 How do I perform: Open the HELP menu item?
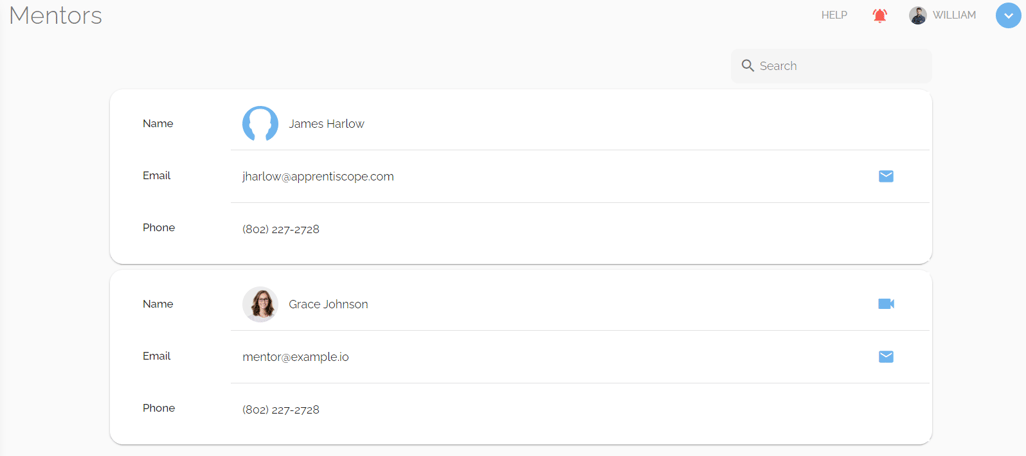(x=834, y=16)
